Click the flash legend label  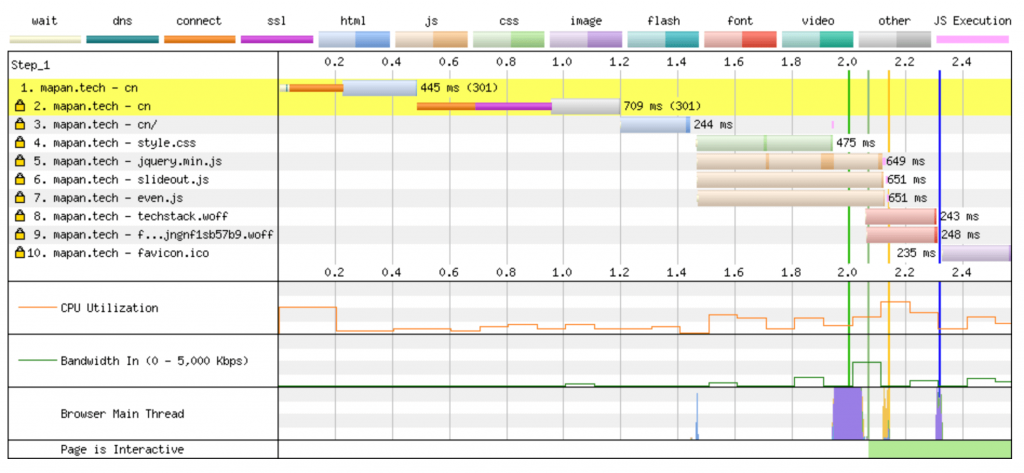pyautogui.click(x=663, y=21)
